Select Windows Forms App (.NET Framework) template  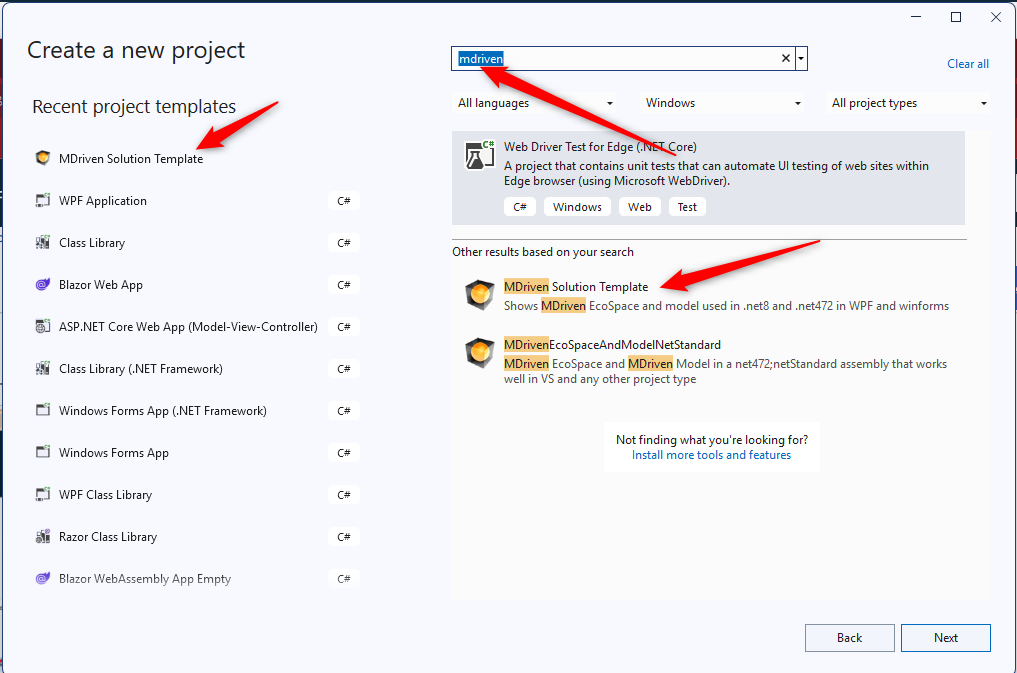coord(163,411)
